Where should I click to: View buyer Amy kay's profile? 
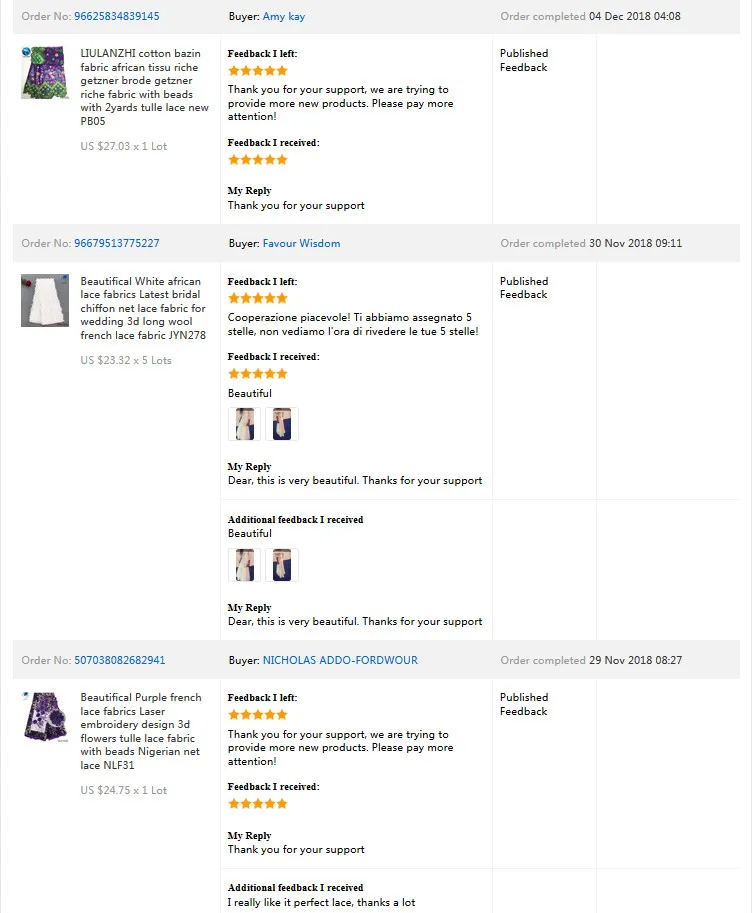point(284,16)
